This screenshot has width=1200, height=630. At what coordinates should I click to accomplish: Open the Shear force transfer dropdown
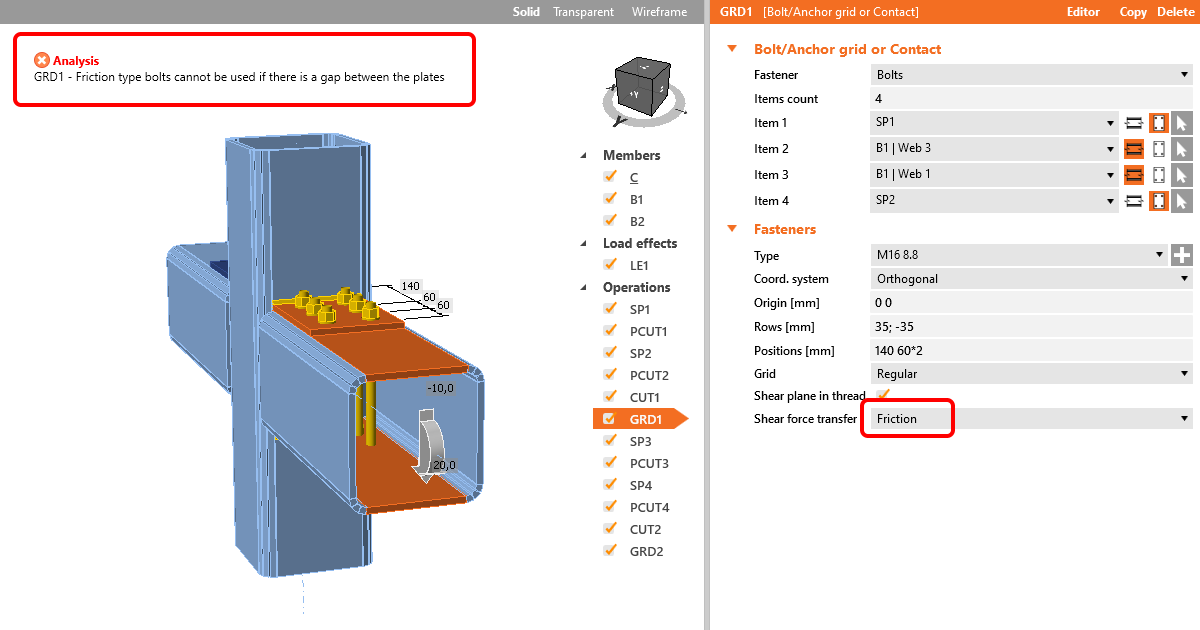[x=1031, y=419]
